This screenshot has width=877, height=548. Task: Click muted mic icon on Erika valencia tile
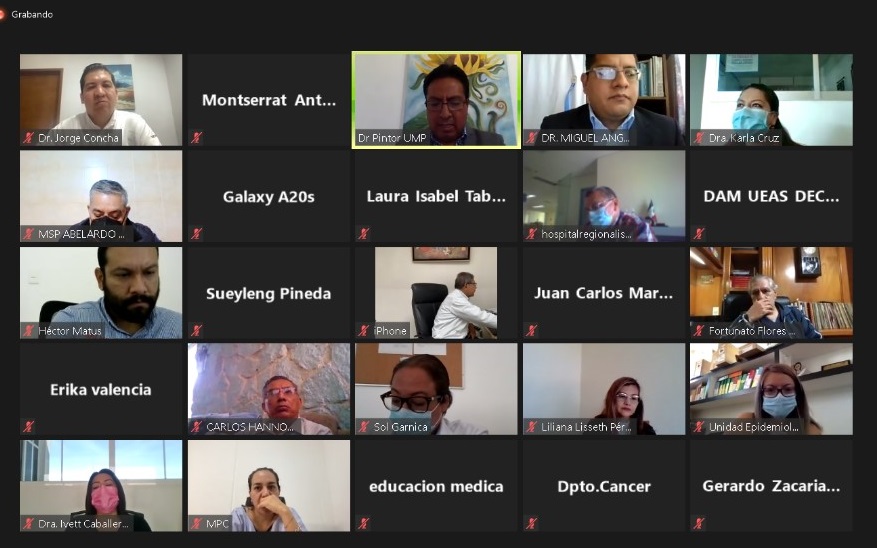(29, 427)
